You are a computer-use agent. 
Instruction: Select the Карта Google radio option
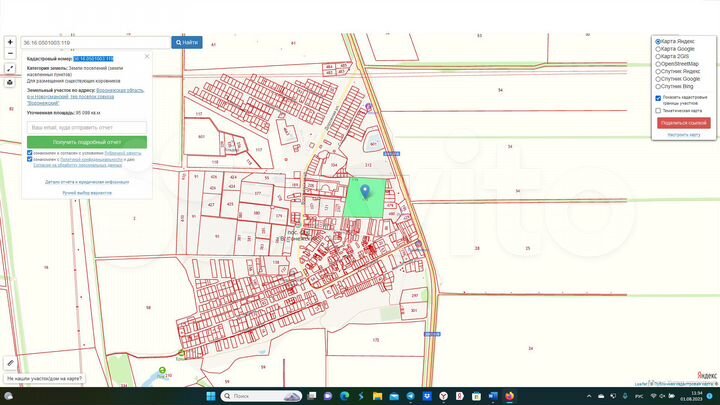658,49
